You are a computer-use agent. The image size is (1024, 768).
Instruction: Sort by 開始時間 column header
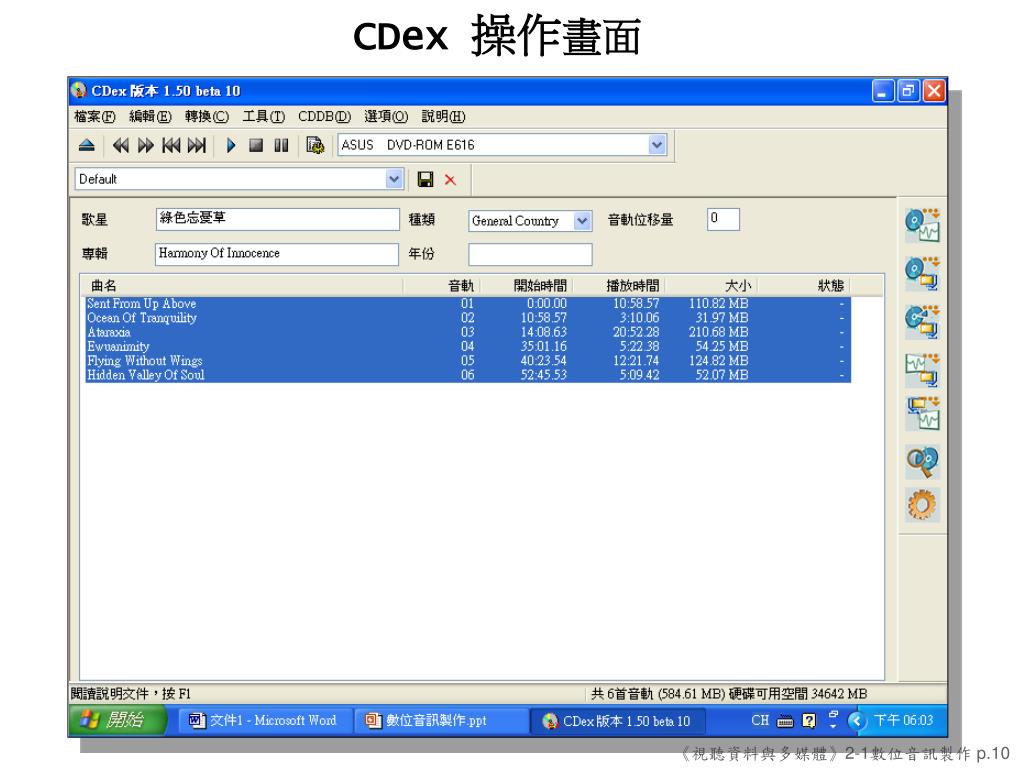pyautogui.click(x=526, y=285)
